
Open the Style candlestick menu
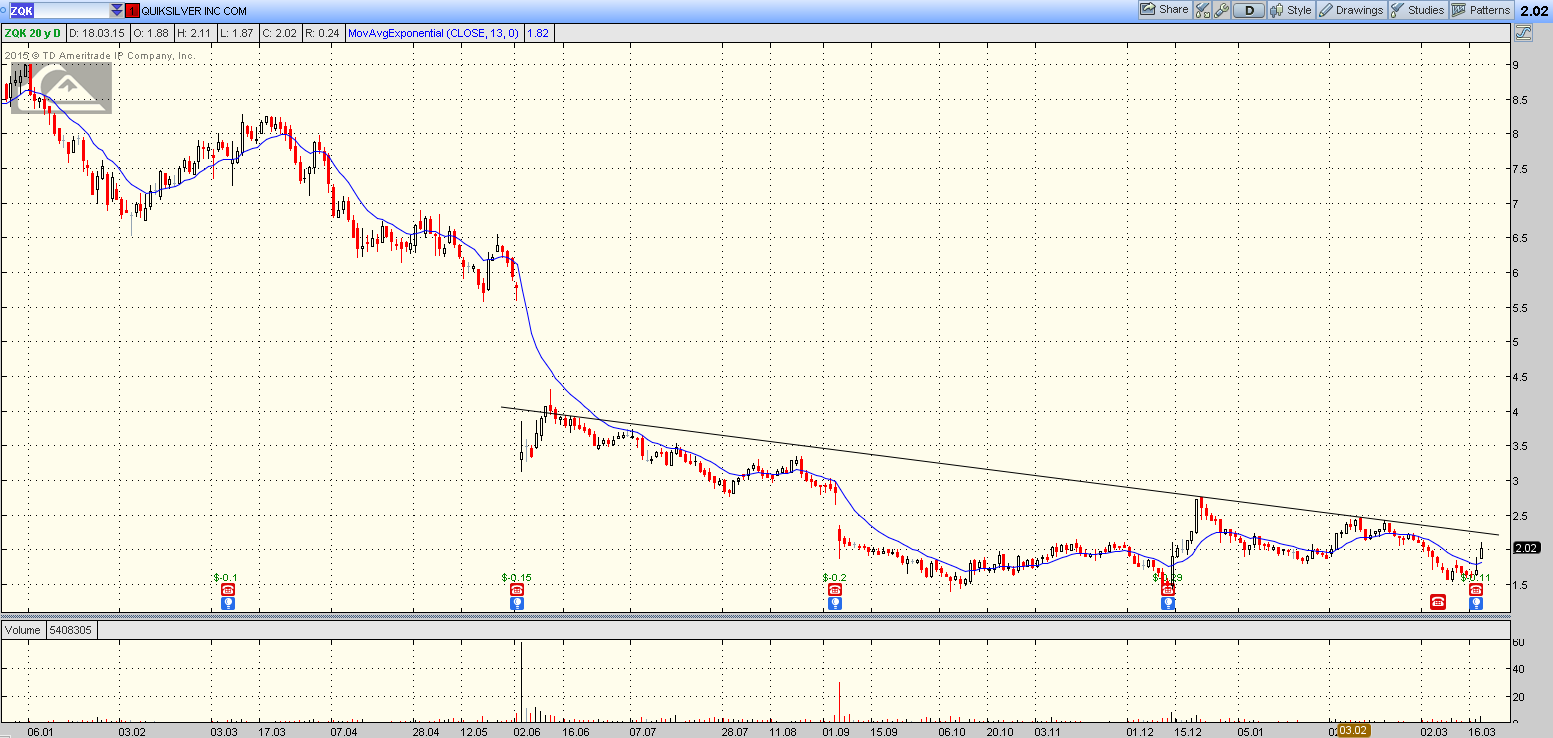click(x=1291, y=10)
